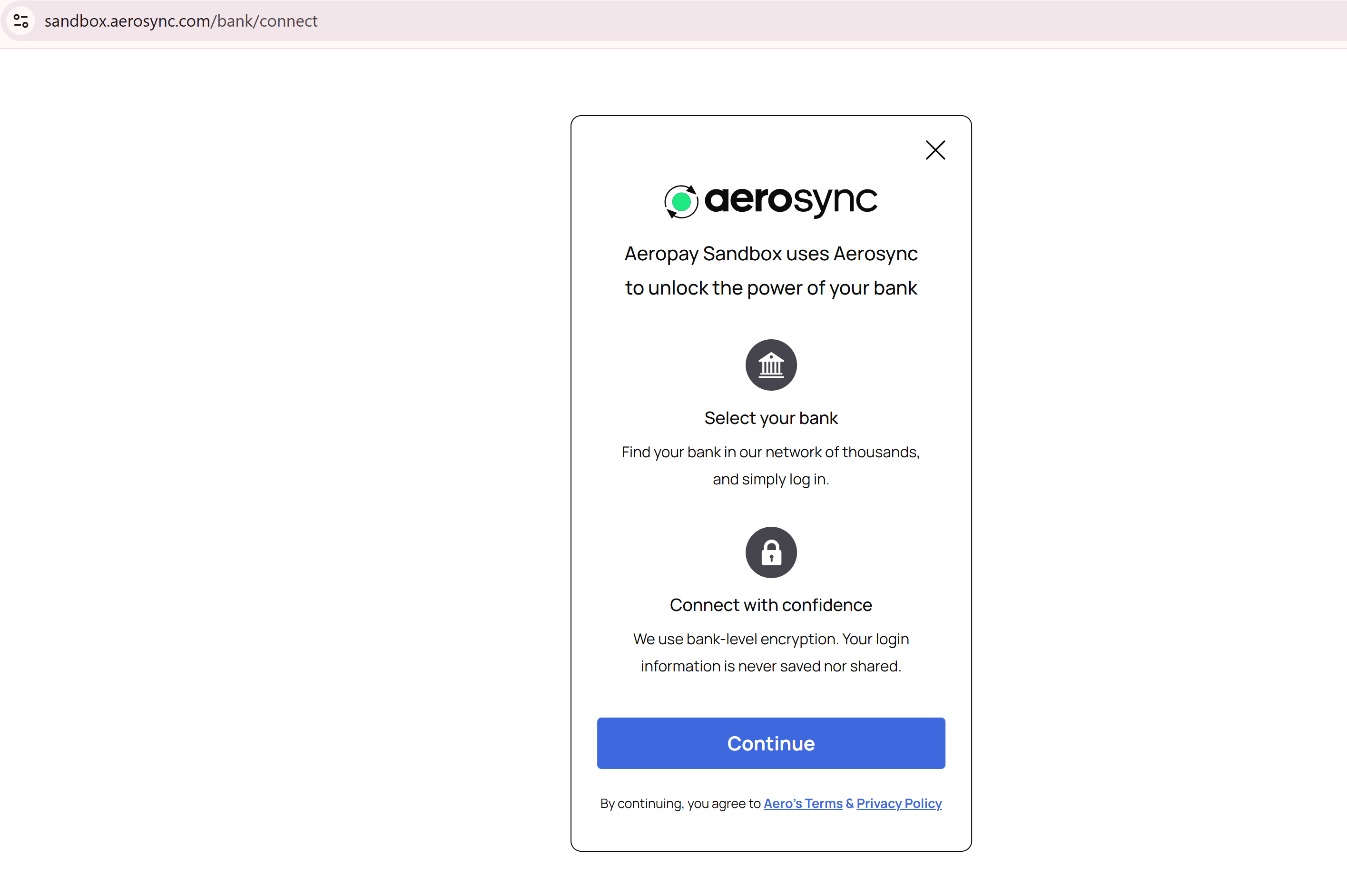Click the 'By continuing, you agree to' text
This screenshot has height=896, width=1347.
[680, 803]
